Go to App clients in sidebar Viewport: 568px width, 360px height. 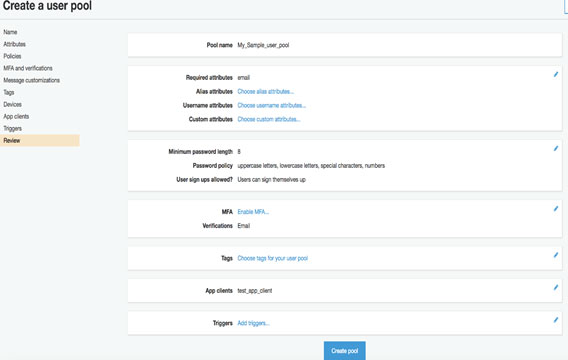coord(16,116)
